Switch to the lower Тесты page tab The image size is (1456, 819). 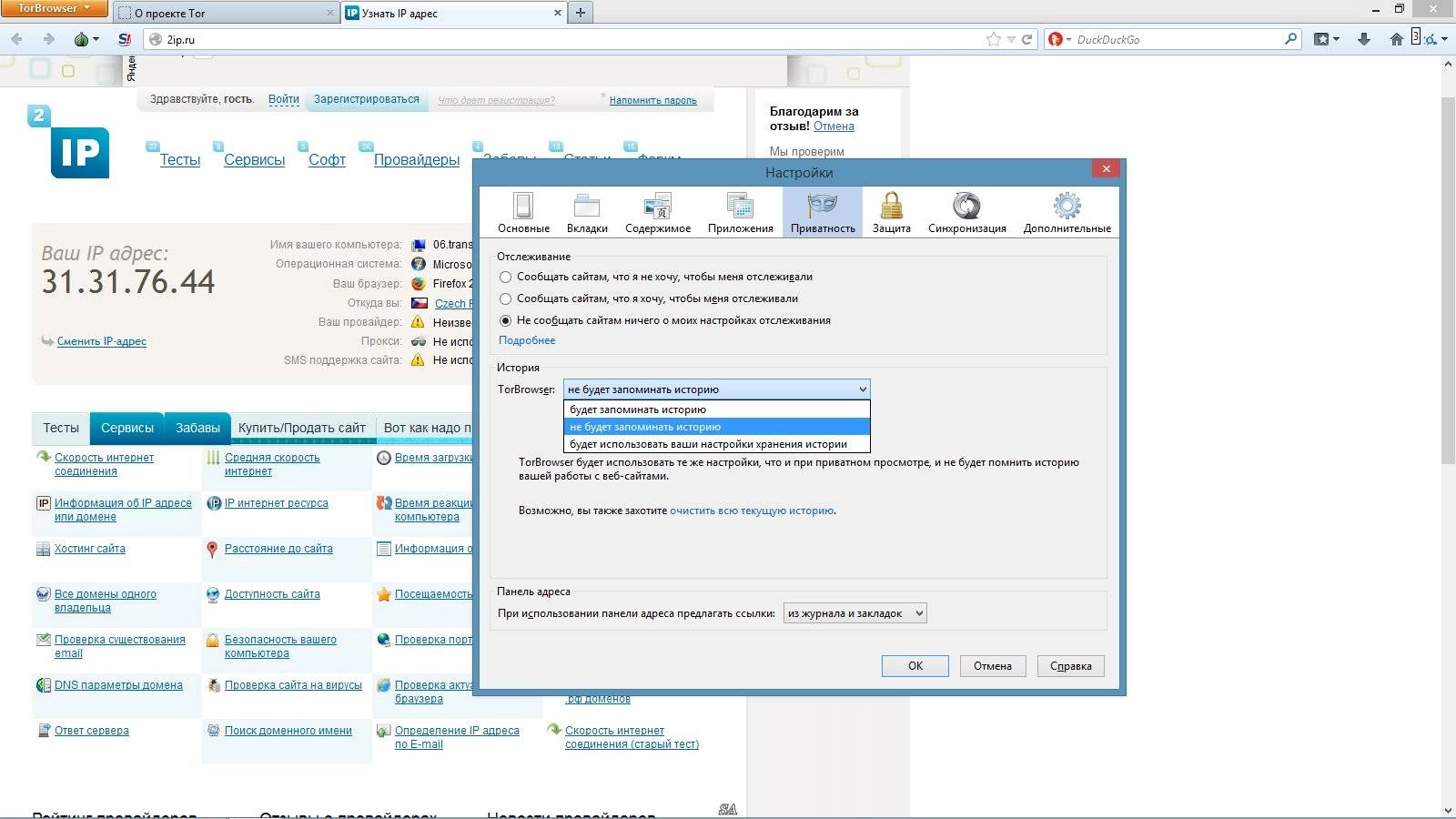tap(61, 428)
